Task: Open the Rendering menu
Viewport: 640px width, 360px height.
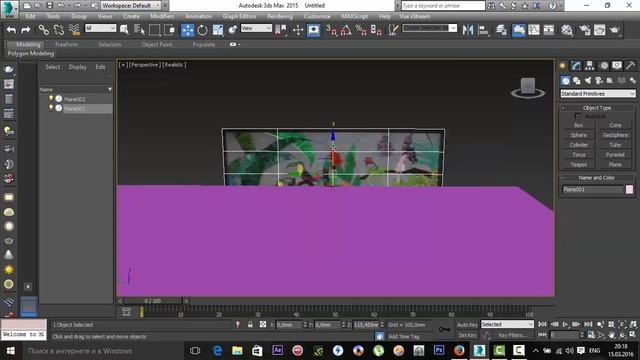Action: pos(280,16)
